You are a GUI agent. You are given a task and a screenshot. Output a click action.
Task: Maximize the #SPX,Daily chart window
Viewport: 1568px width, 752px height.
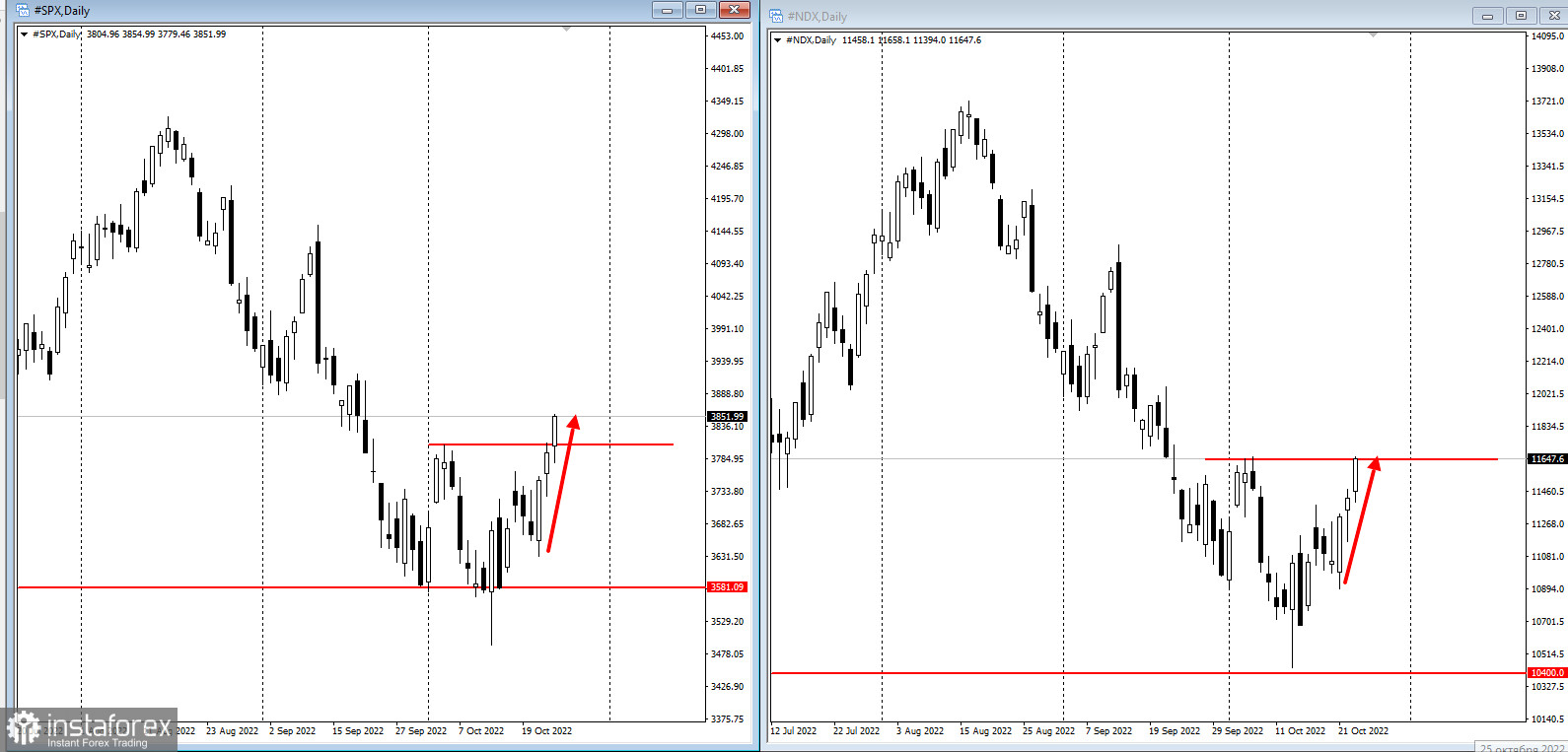[x=700, y=10]
